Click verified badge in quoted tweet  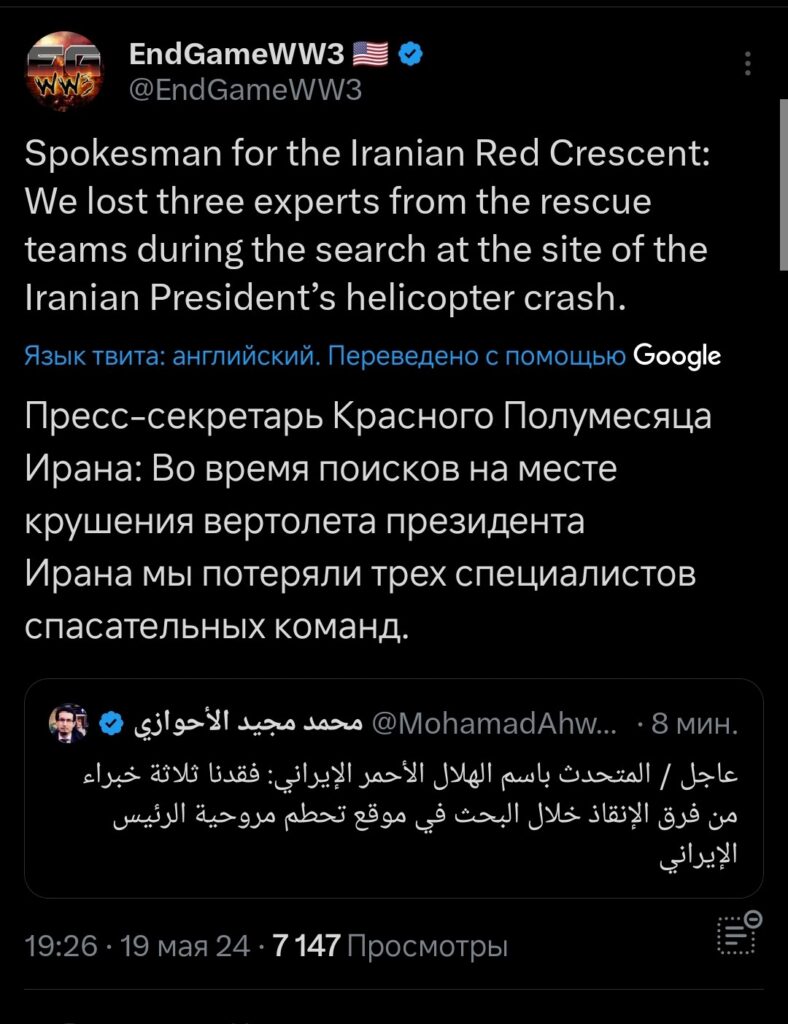[111, 723]
